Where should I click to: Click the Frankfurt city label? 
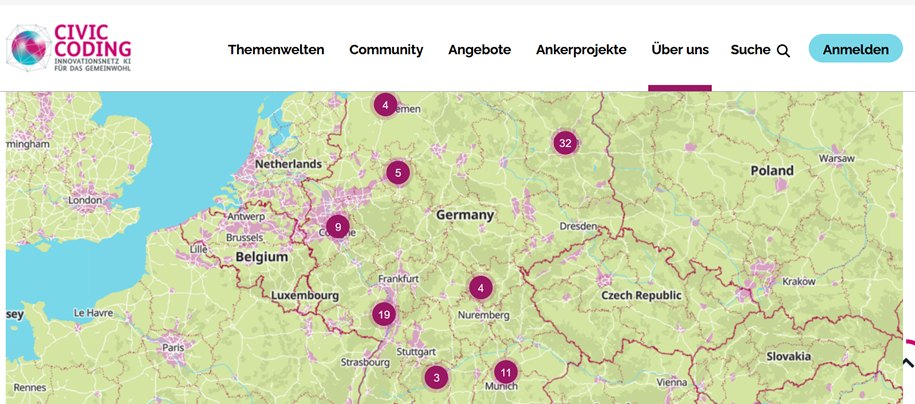399,279
